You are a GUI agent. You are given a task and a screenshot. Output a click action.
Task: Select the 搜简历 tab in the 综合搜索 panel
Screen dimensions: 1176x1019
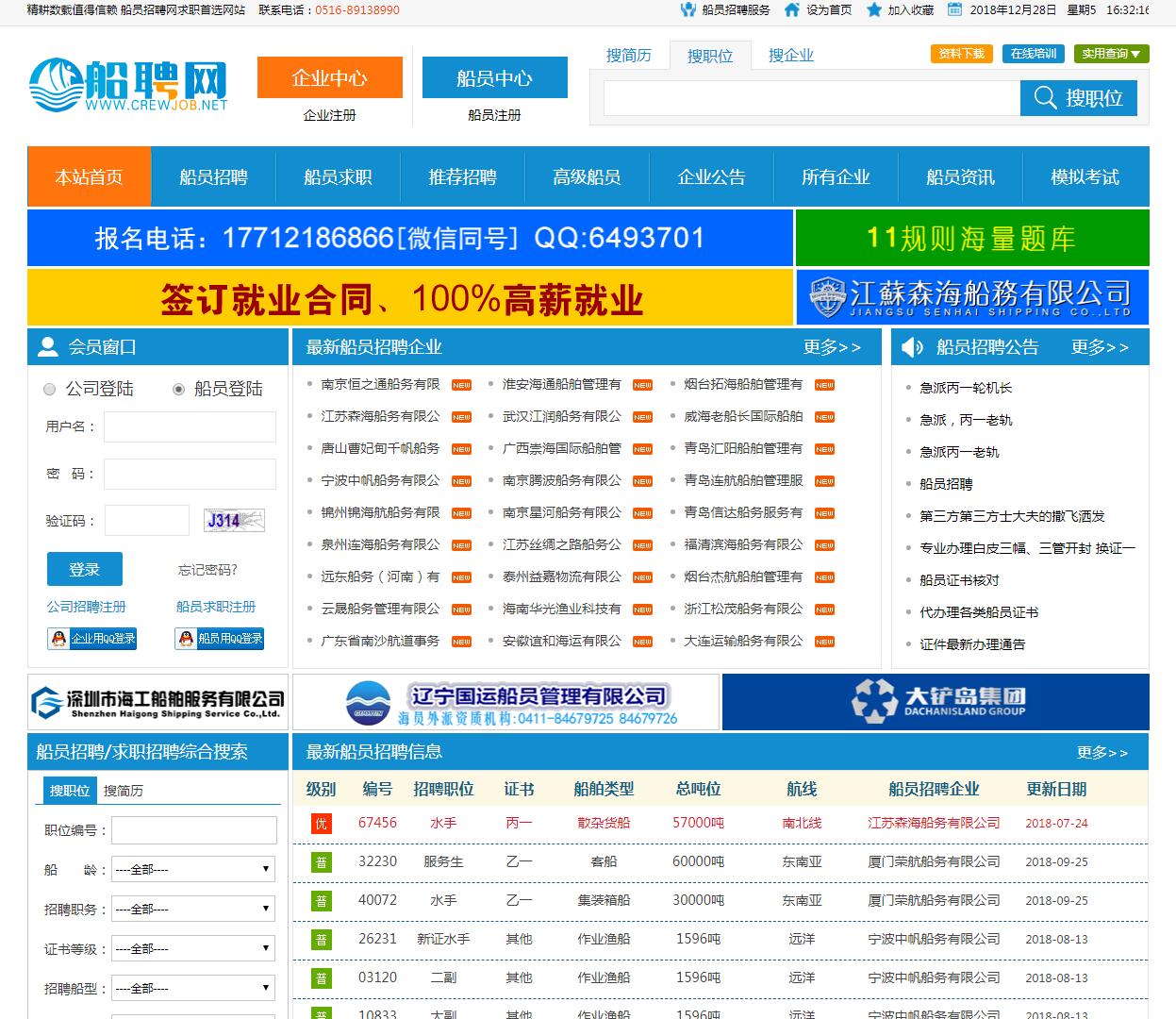click(x=124, y=791)
